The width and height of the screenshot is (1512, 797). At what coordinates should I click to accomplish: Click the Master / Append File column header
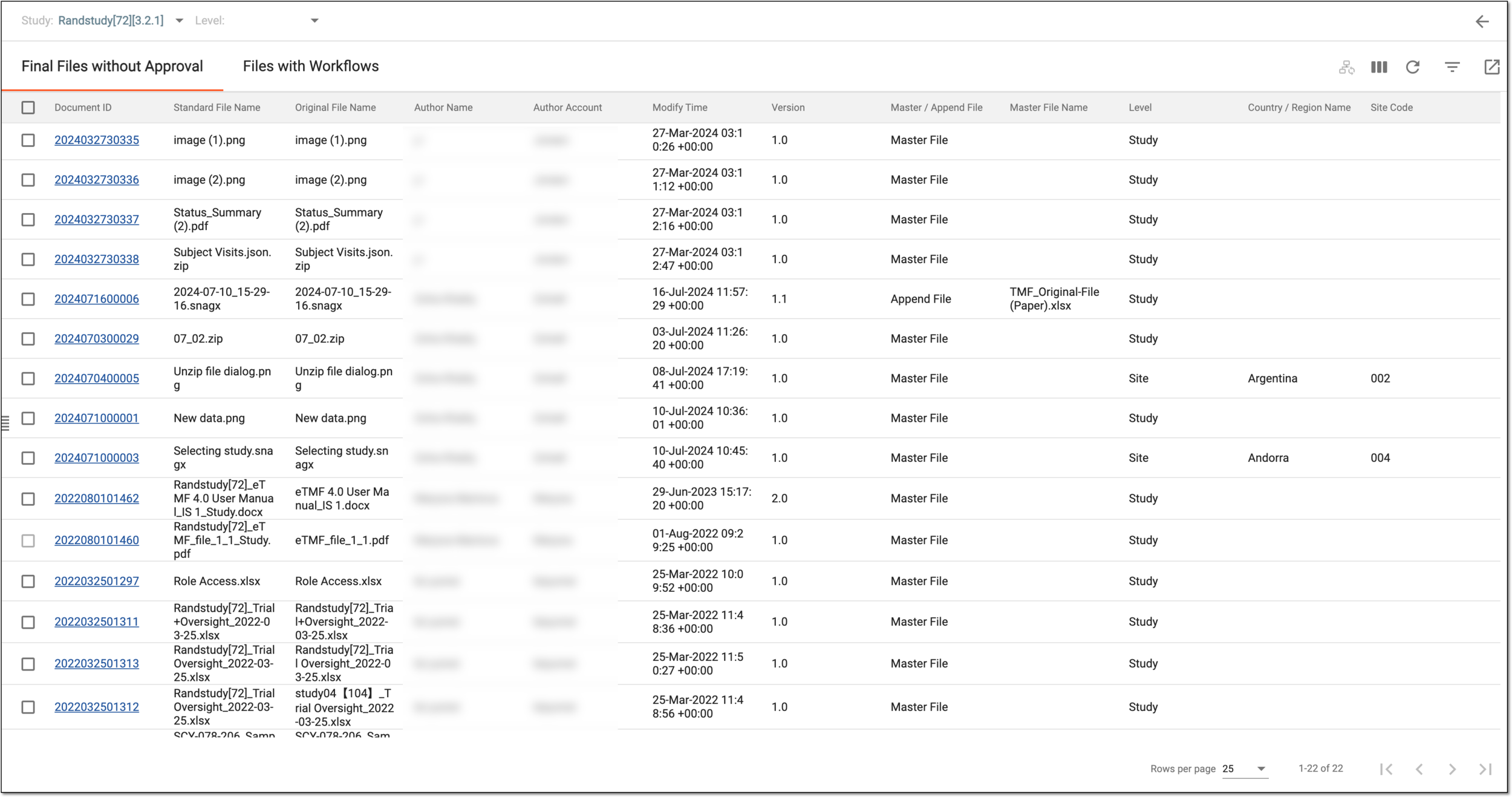[936, 108]
